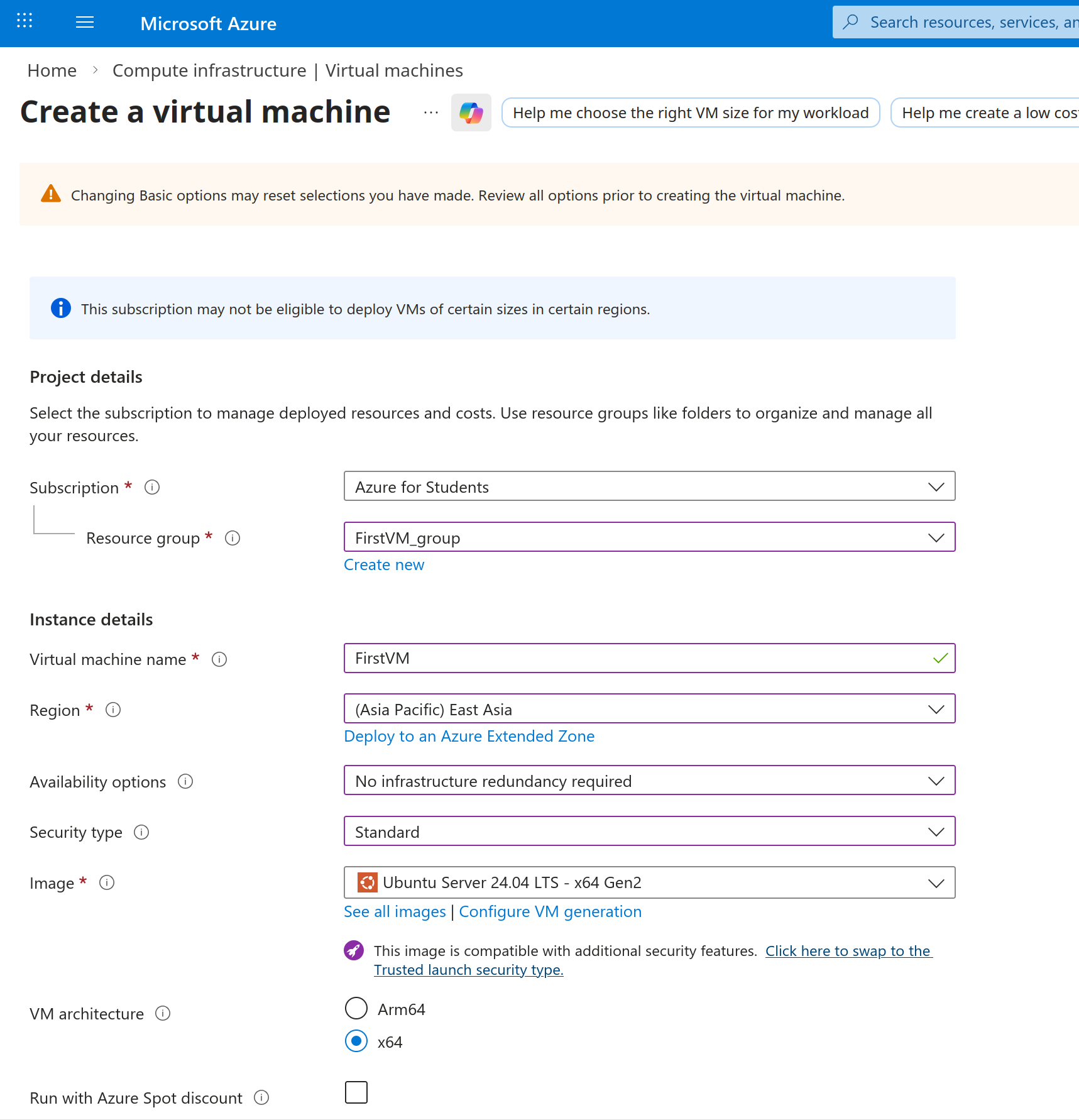
Task: Click swap to Trusted launch security type link
Action: 654,960
